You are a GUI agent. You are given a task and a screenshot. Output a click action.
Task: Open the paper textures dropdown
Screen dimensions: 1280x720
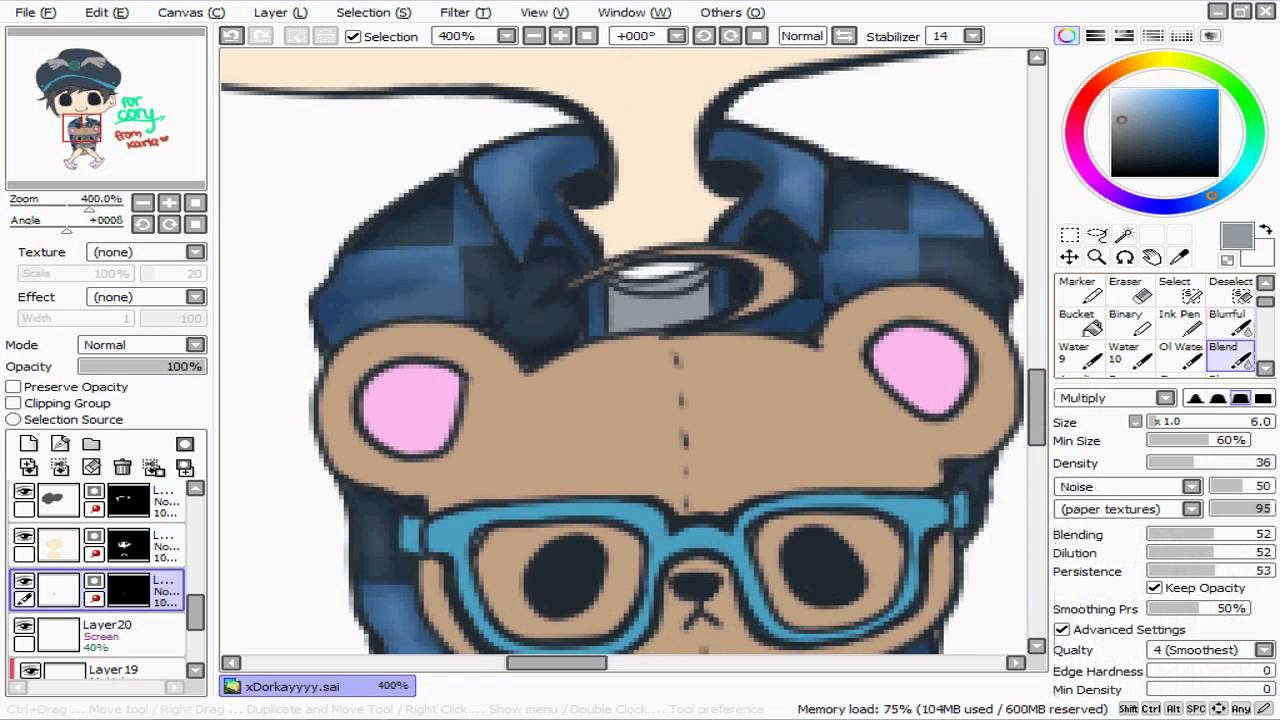(x=1191, y=509)
